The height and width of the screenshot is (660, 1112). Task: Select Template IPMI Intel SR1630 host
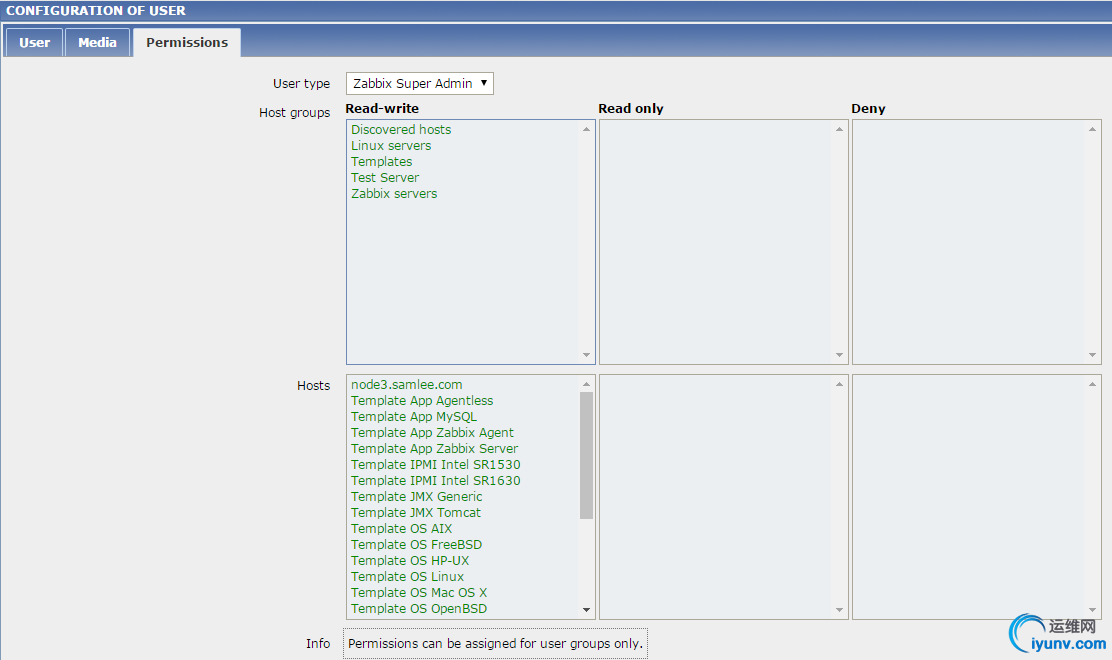435,481
